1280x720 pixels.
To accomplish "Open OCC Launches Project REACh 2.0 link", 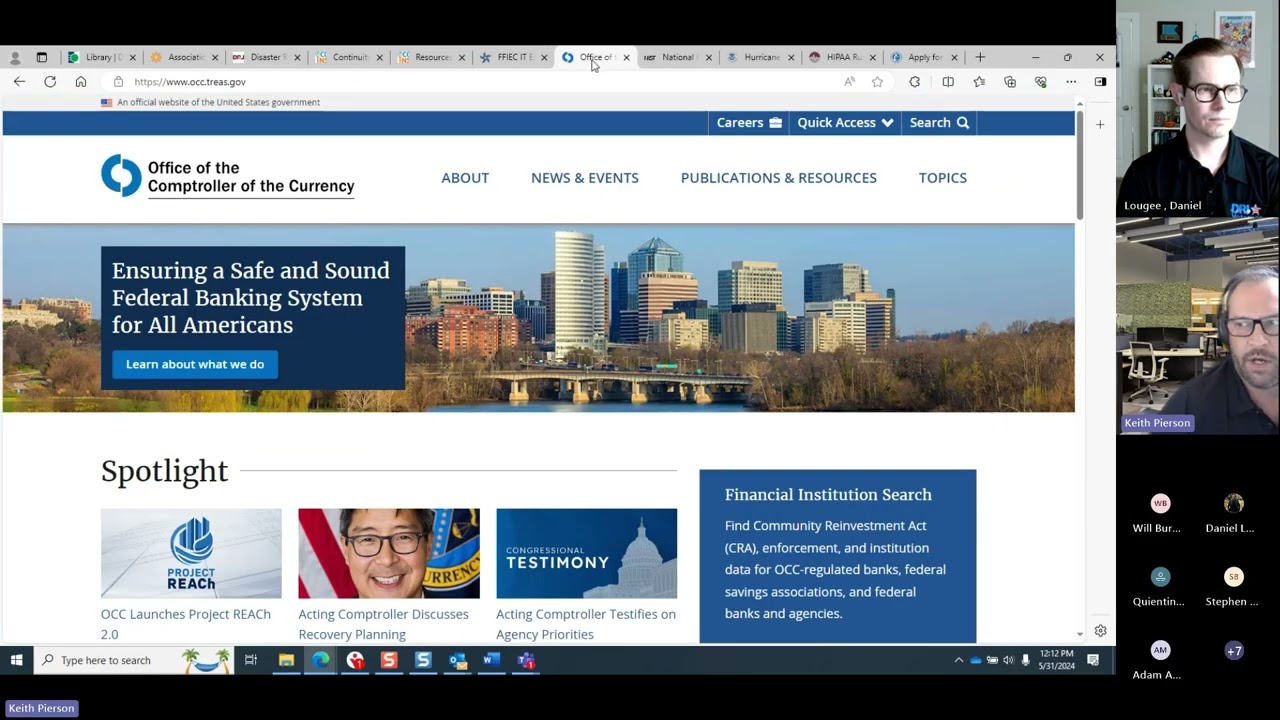I will point(186,624).
